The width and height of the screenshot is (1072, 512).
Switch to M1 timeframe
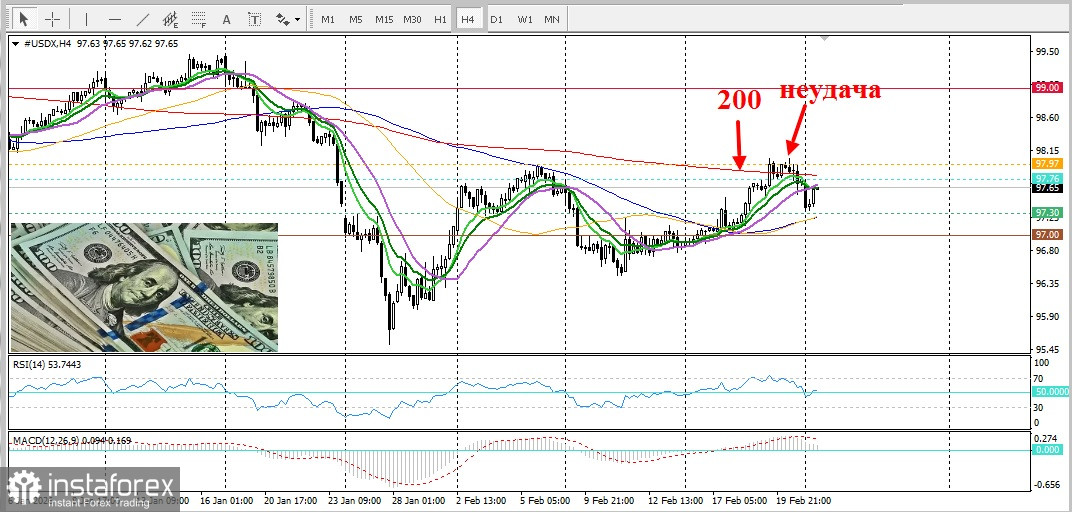[328, 20]
